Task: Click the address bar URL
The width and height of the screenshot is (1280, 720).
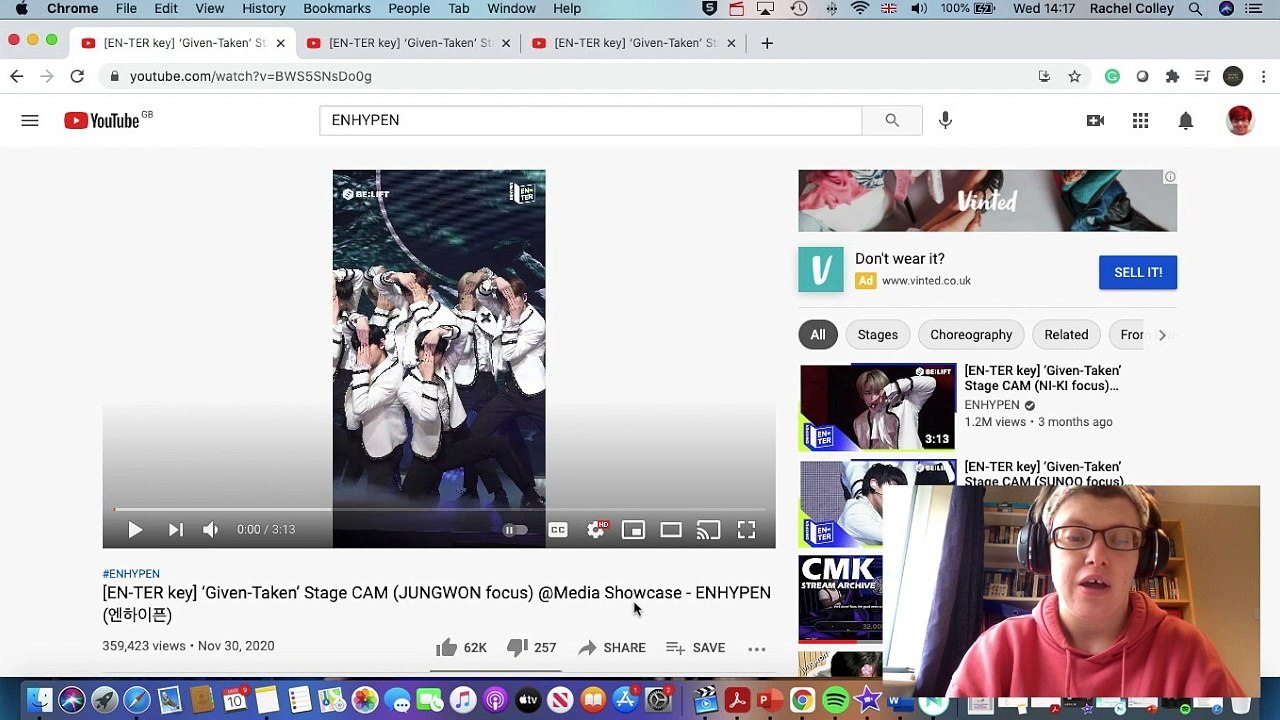Action: click(x=250, y=76)
